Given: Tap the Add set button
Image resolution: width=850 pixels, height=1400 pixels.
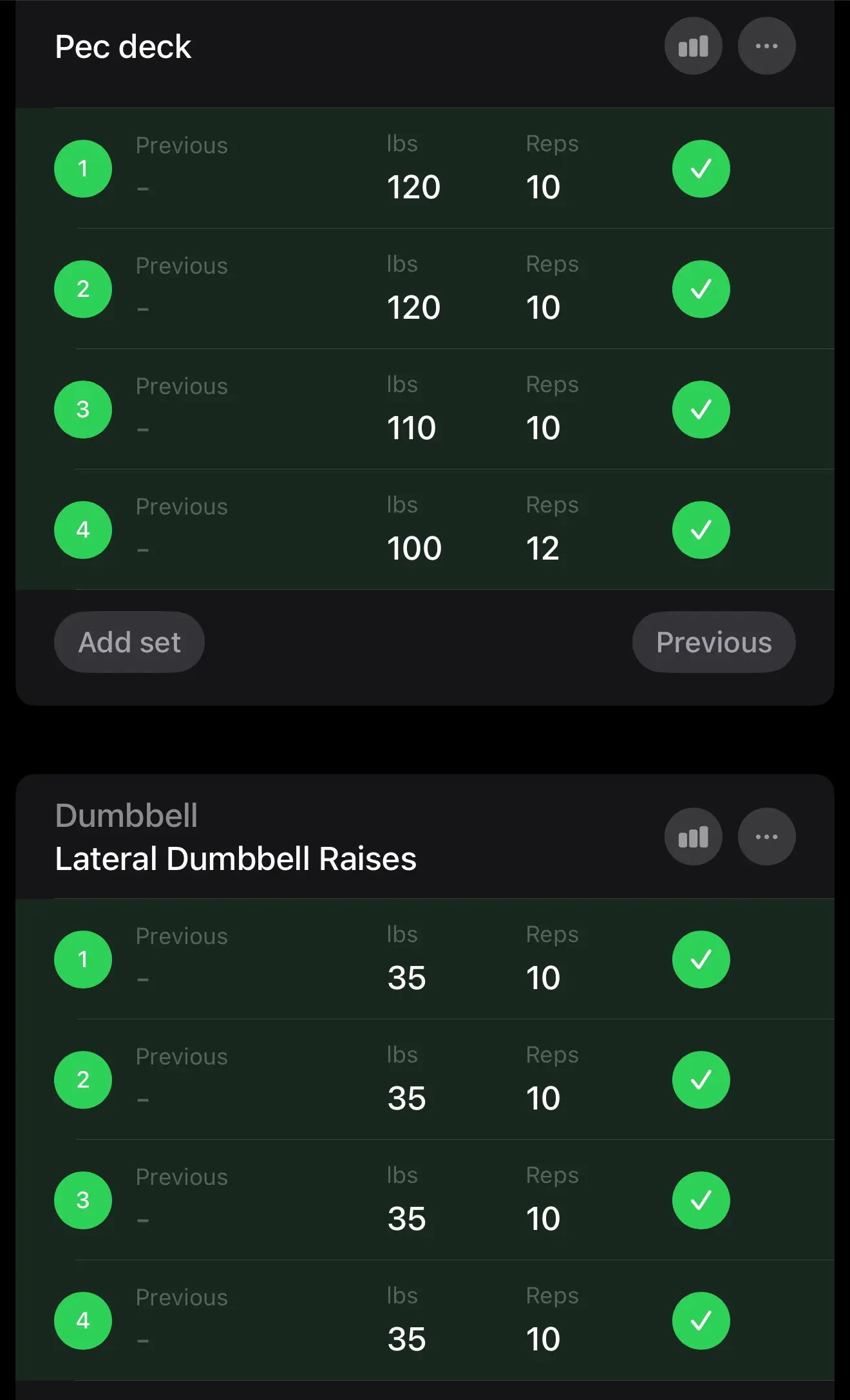Looking at the screenshot, I should (129, 642).
